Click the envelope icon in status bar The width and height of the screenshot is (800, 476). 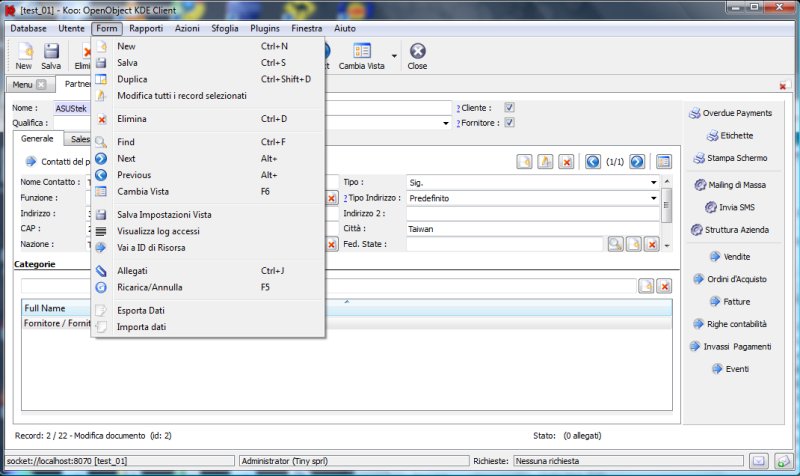coord(759,460)
